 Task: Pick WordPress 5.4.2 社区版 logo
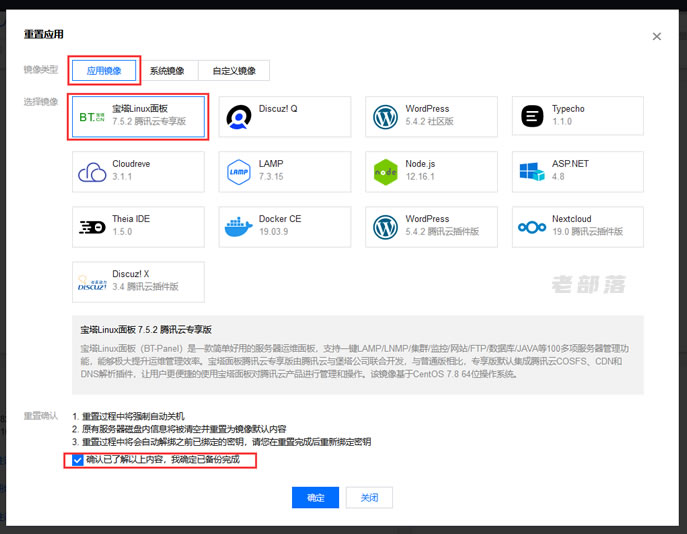(x=386, y=117)
